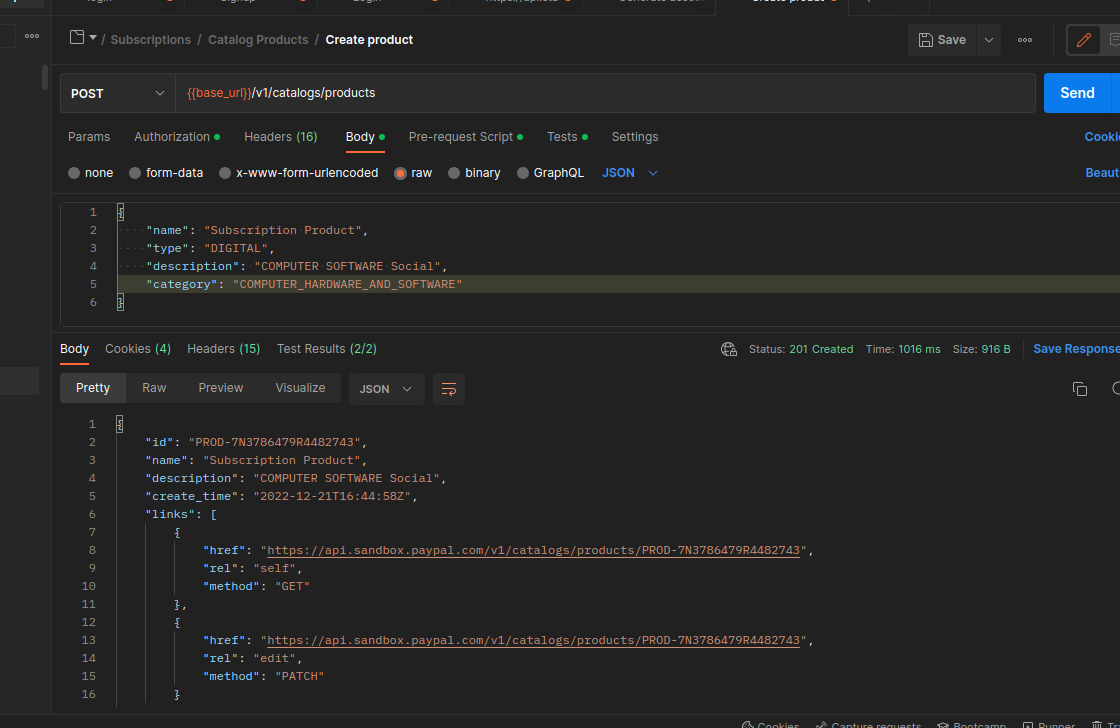Copy response body with copy icon

pos(1079,389)
